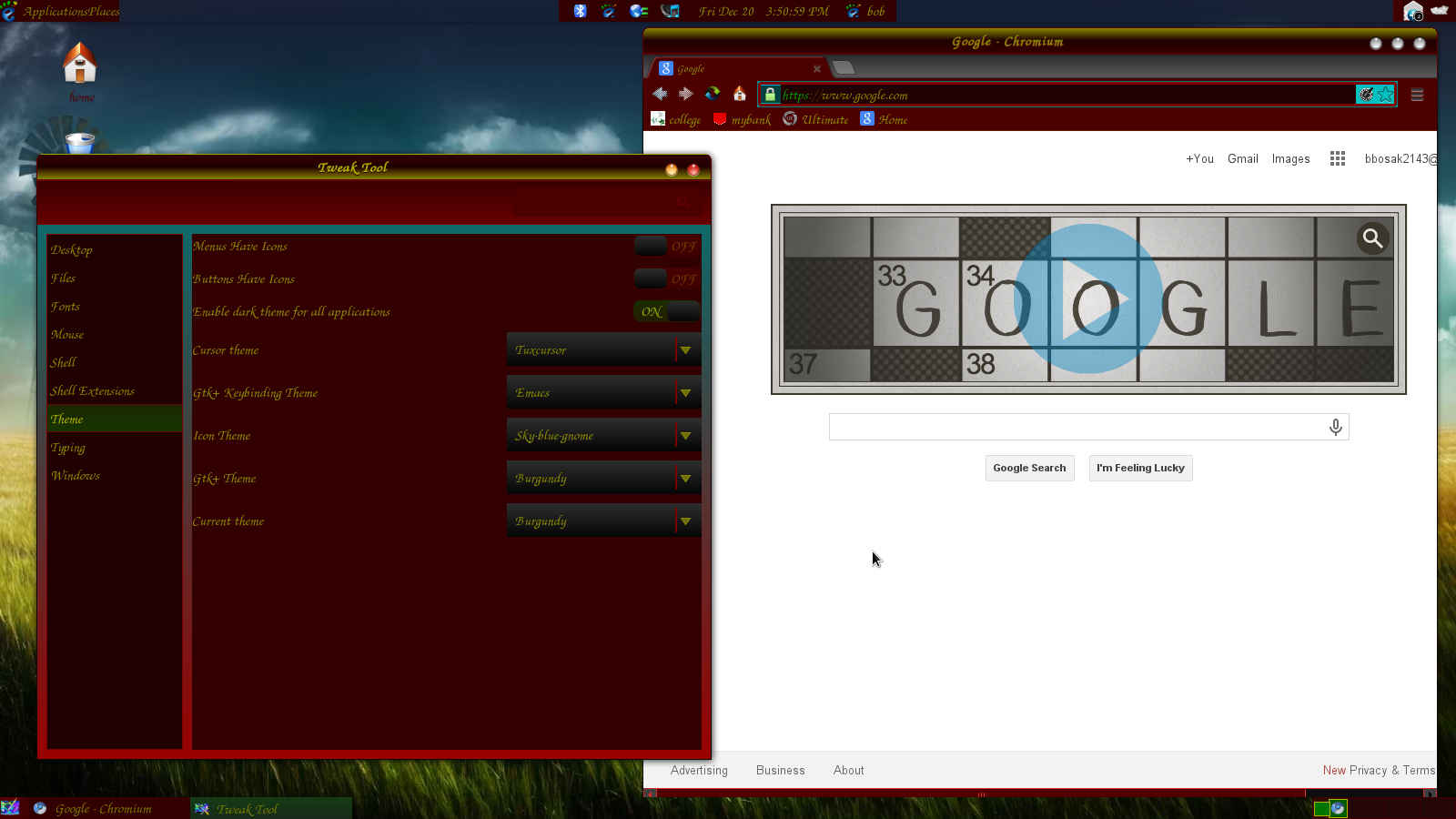Screen dimensions: 1456x819
Task: Open the Places menu
Action: (x=105, y=11)
